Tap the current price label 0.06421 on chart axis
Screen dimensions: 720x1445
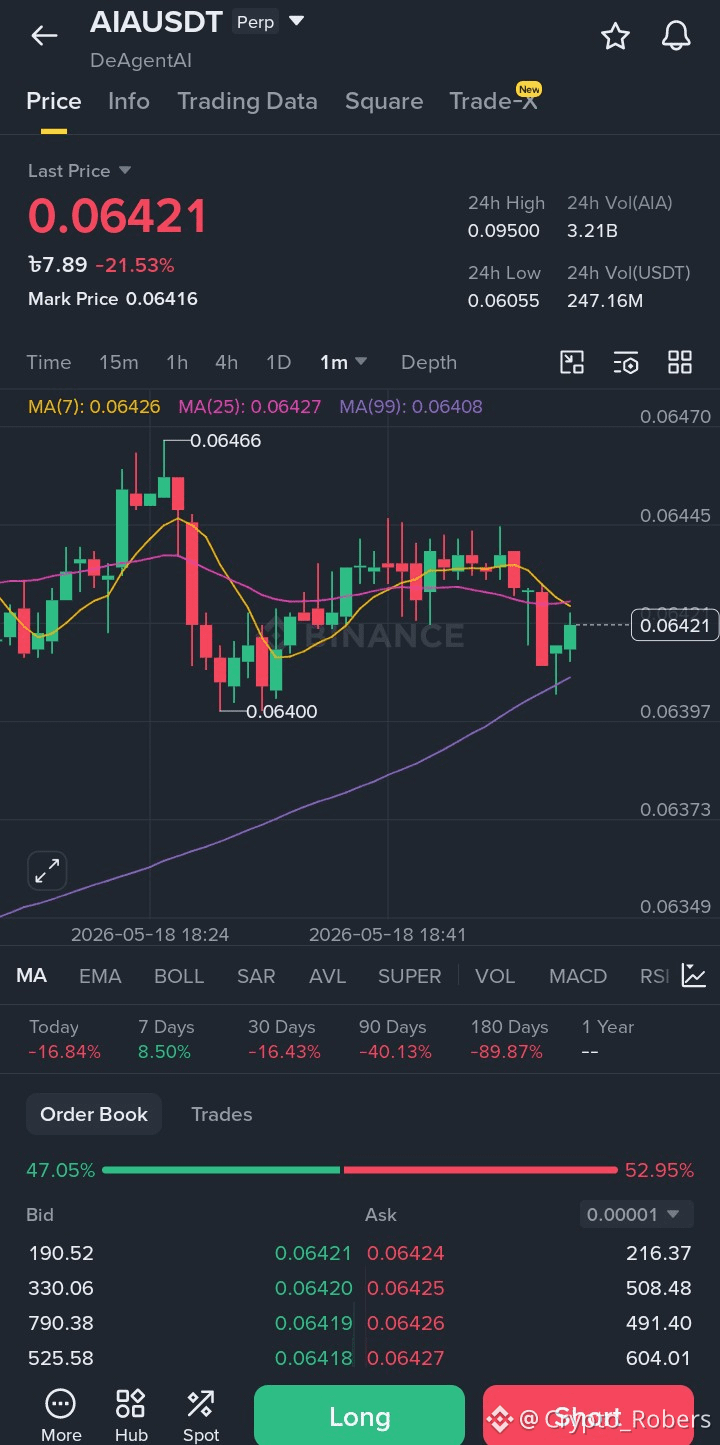(x=675, y=625)
